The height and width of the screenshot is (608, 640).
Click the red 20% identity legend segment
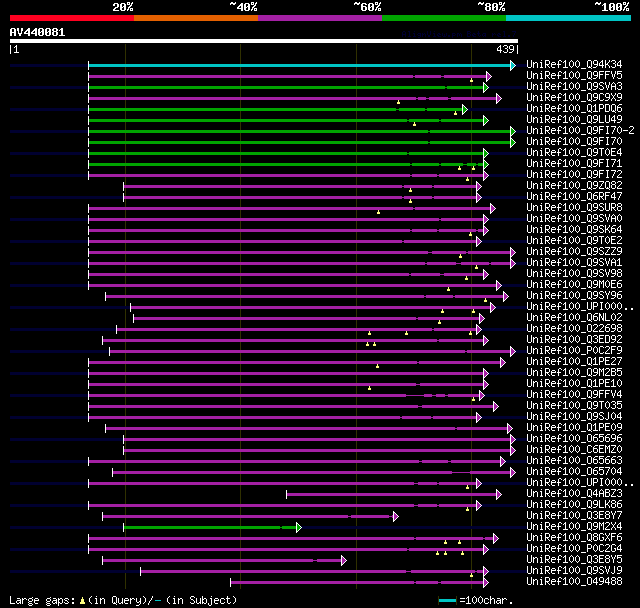72,18
